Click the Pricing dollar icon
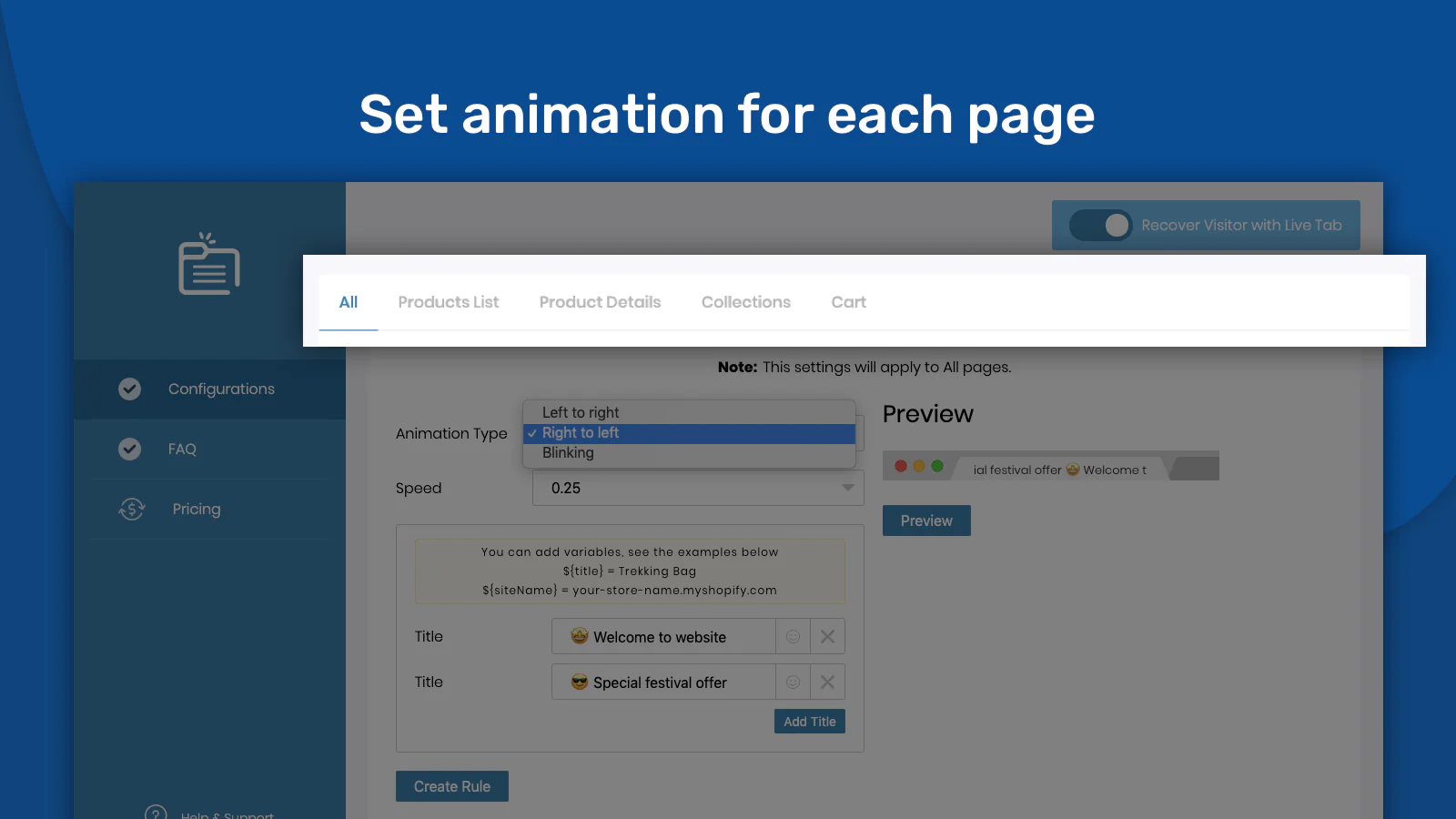 coord(132,510)
